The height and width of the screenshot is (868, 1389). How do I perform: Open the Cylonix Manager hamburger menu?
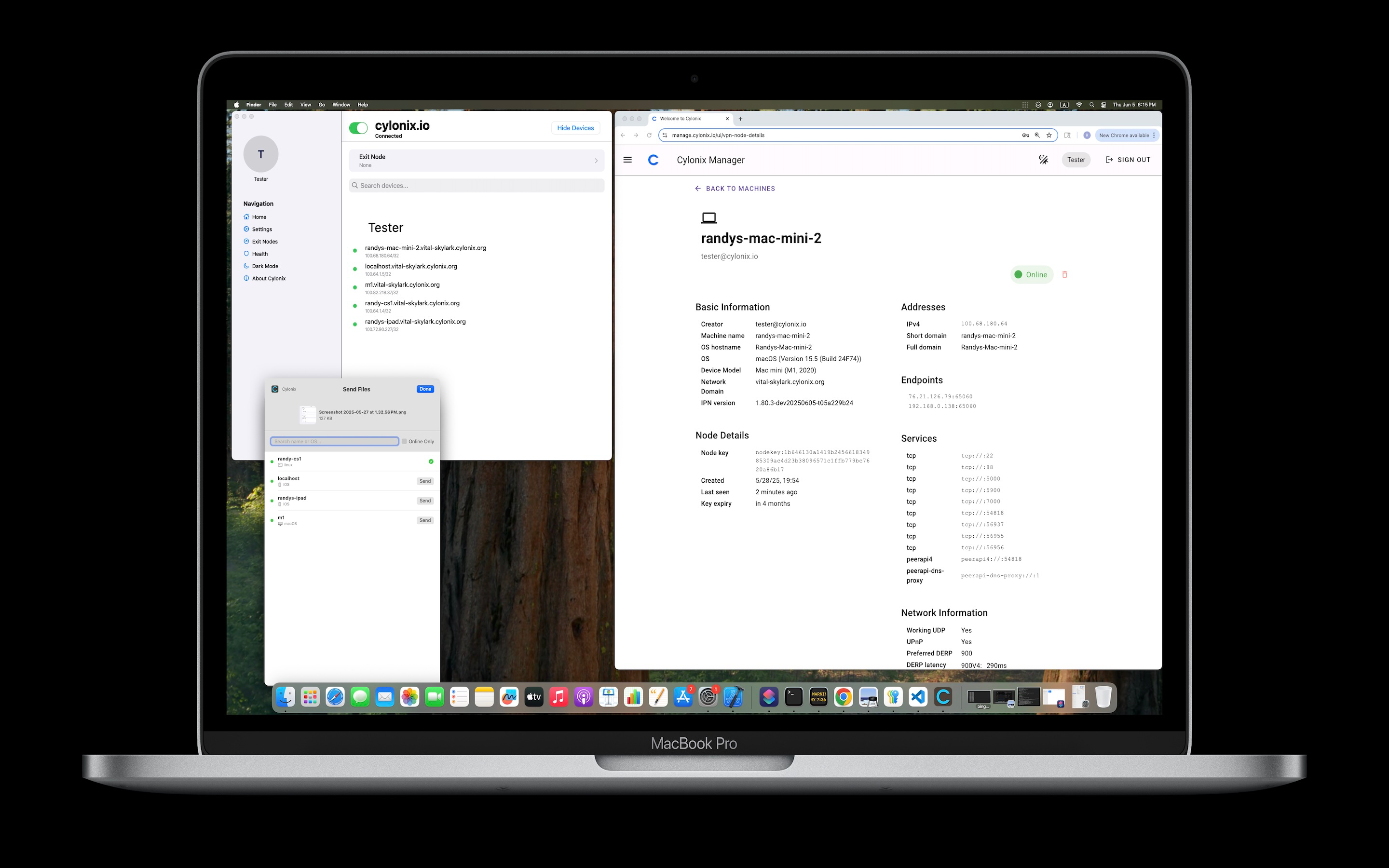(x=627, y=160)
